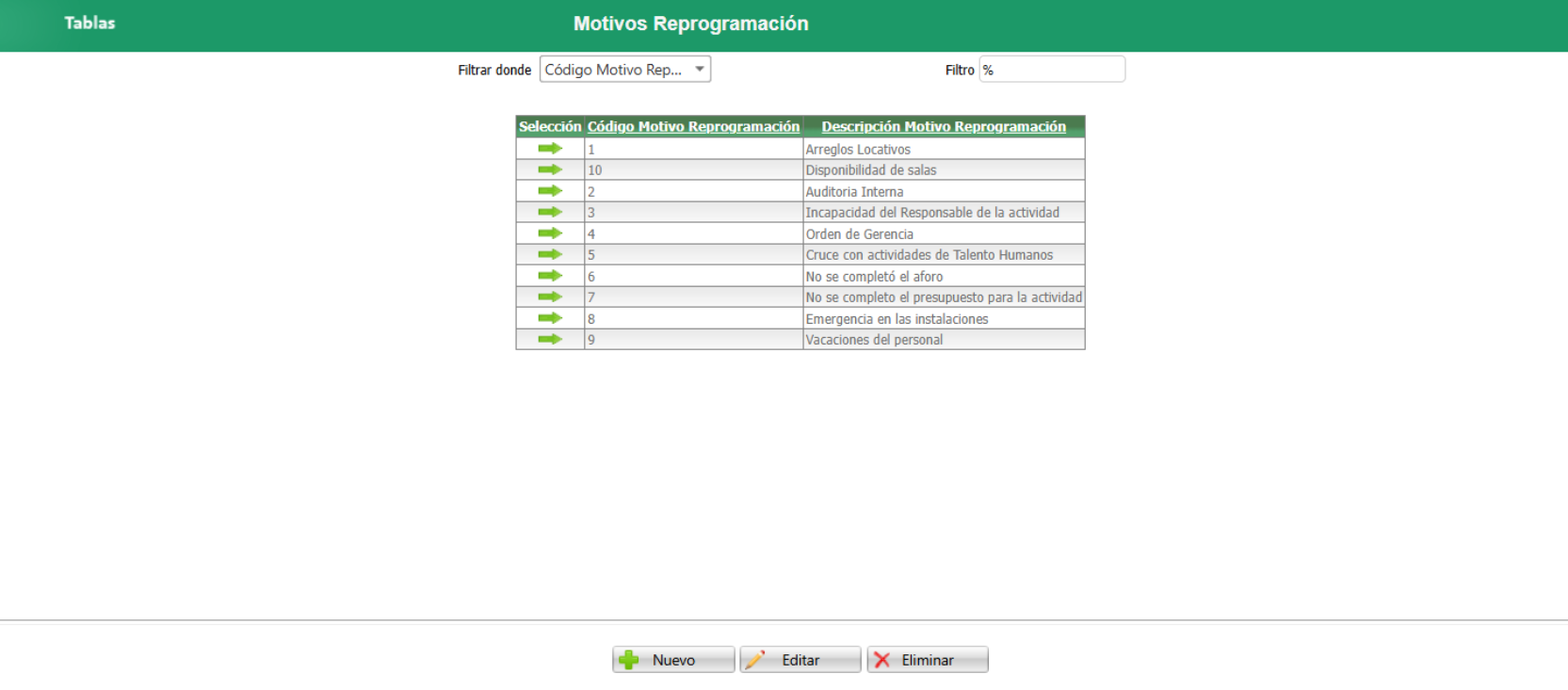Click the Selección column header
The image size is (1568, 690).
(550, 126)
